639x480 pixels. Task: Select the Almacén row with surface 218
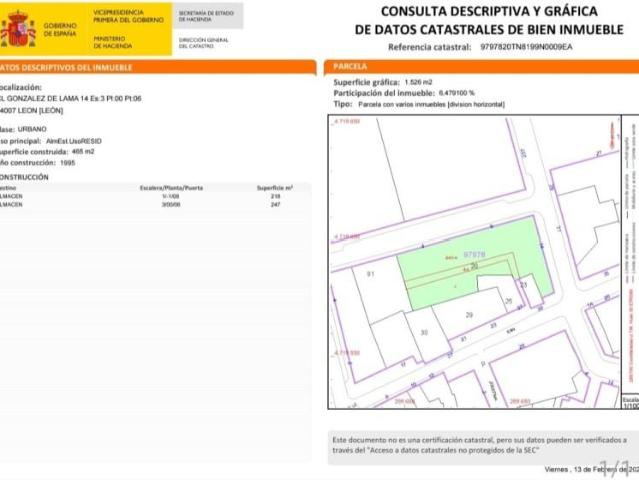pyautogui.click(x=150, y=196)
